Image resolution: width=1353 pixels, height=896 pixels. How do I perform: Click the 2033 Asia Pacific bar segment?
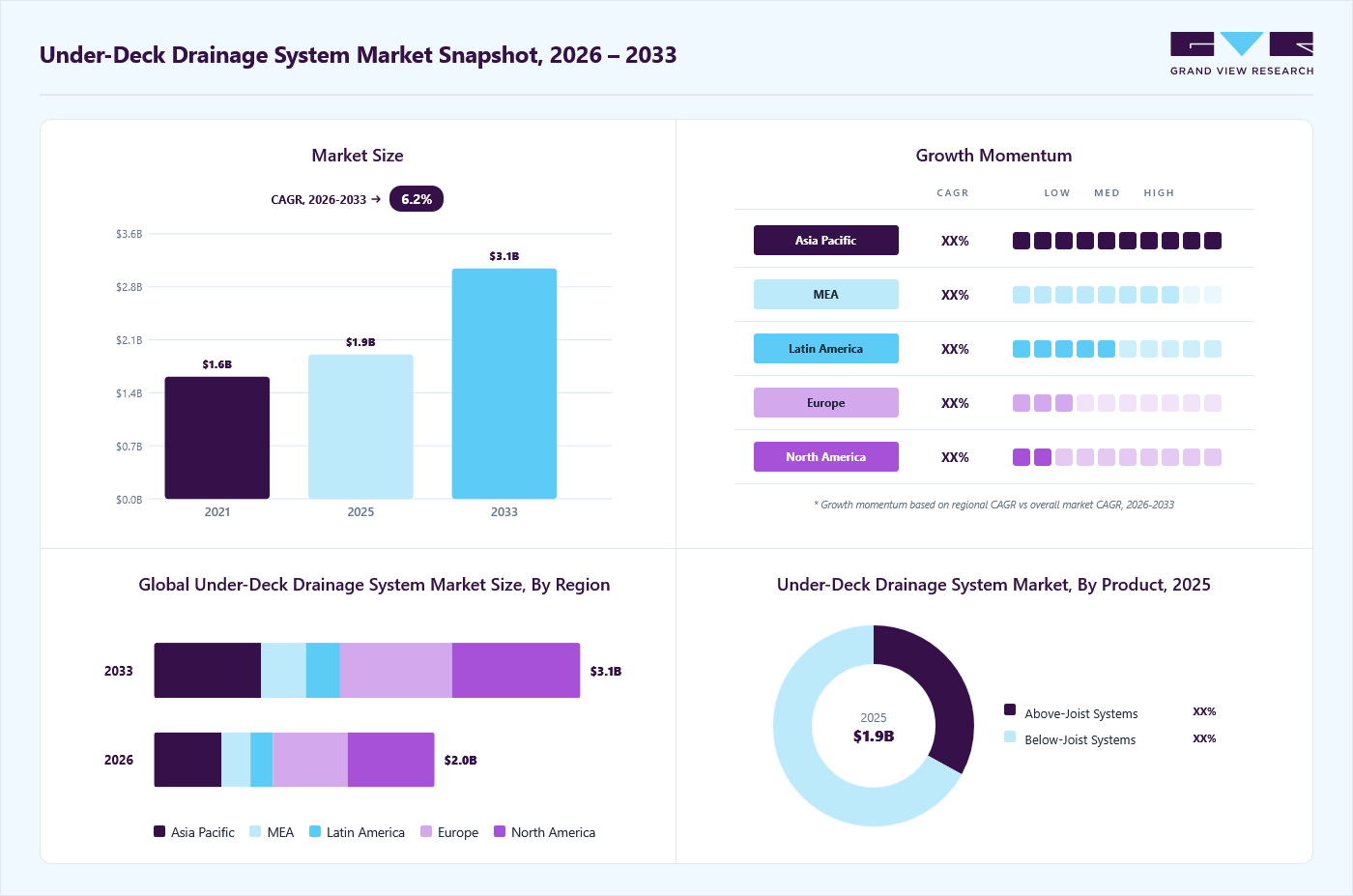(208, 671)
